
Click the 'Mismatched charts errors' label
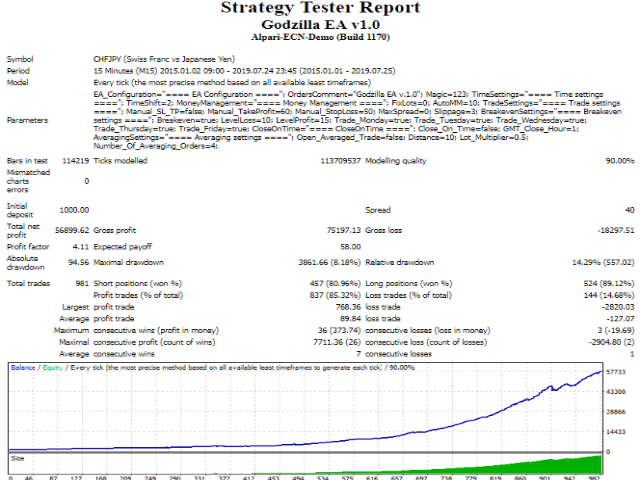(28, 181)
